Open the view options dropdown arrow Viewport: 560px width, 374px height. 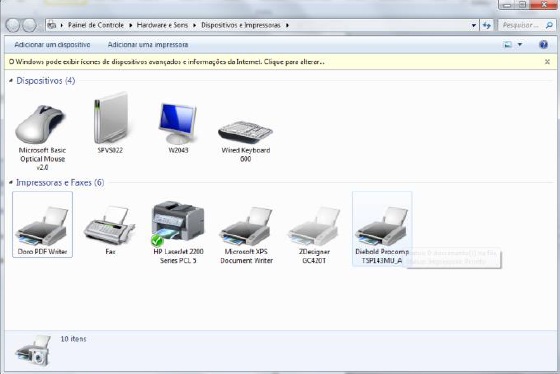(x=520, y=45)
